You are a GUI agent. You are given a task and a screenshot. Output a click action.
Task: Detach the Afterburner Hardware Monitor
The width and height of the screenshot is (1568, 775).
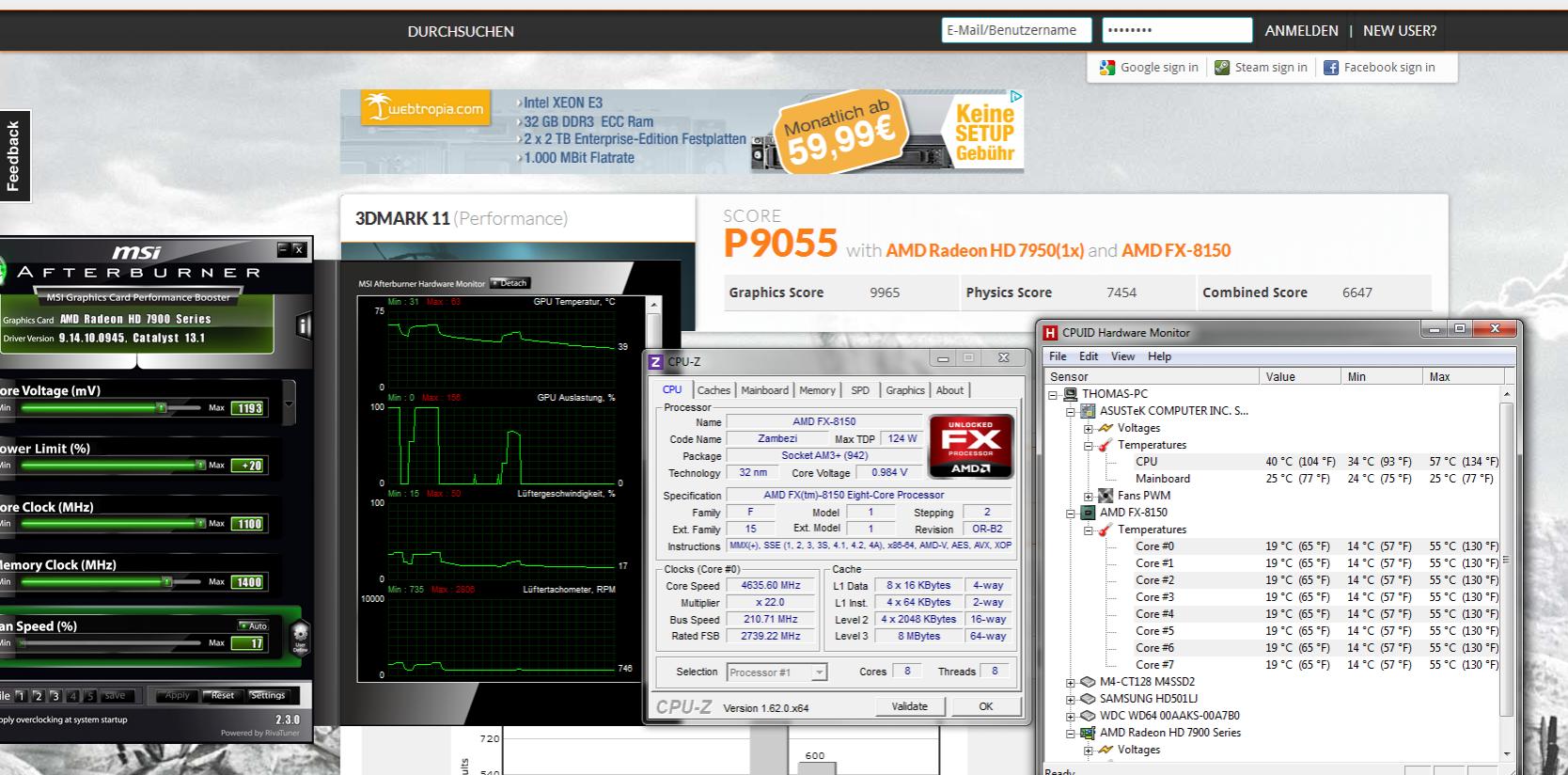point(510,283)
